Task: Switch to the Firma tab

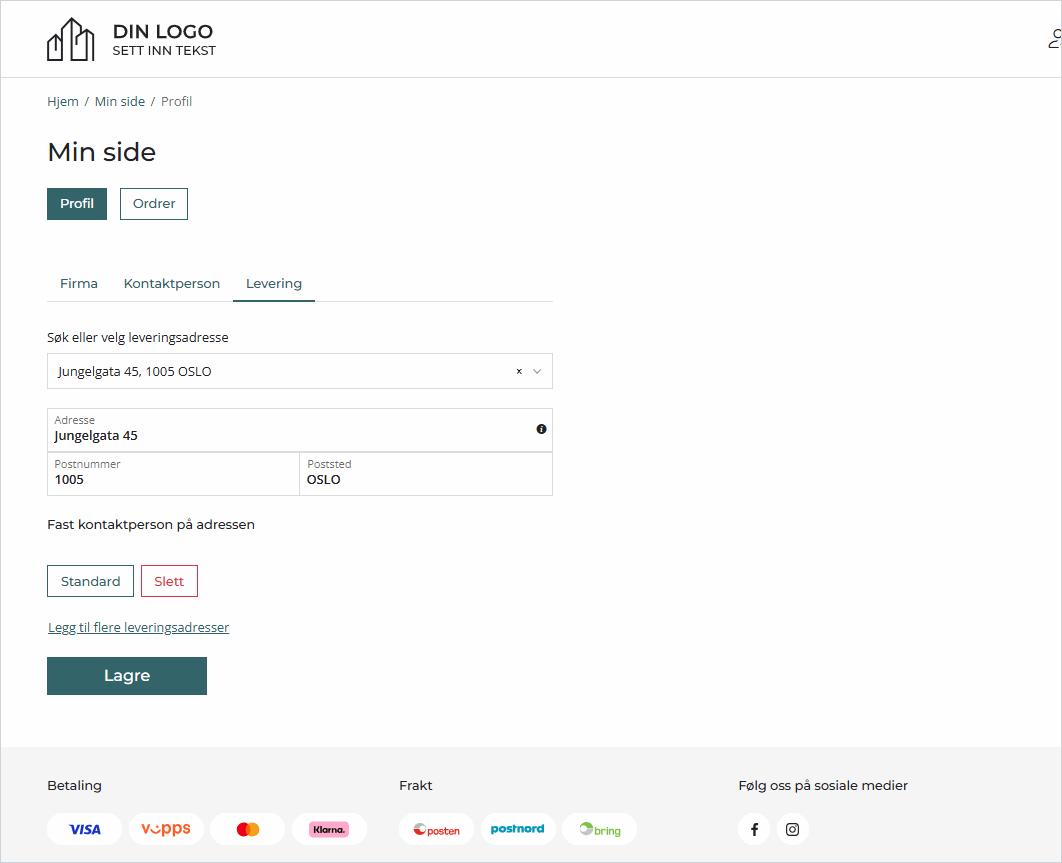Action: coord(79,283)
